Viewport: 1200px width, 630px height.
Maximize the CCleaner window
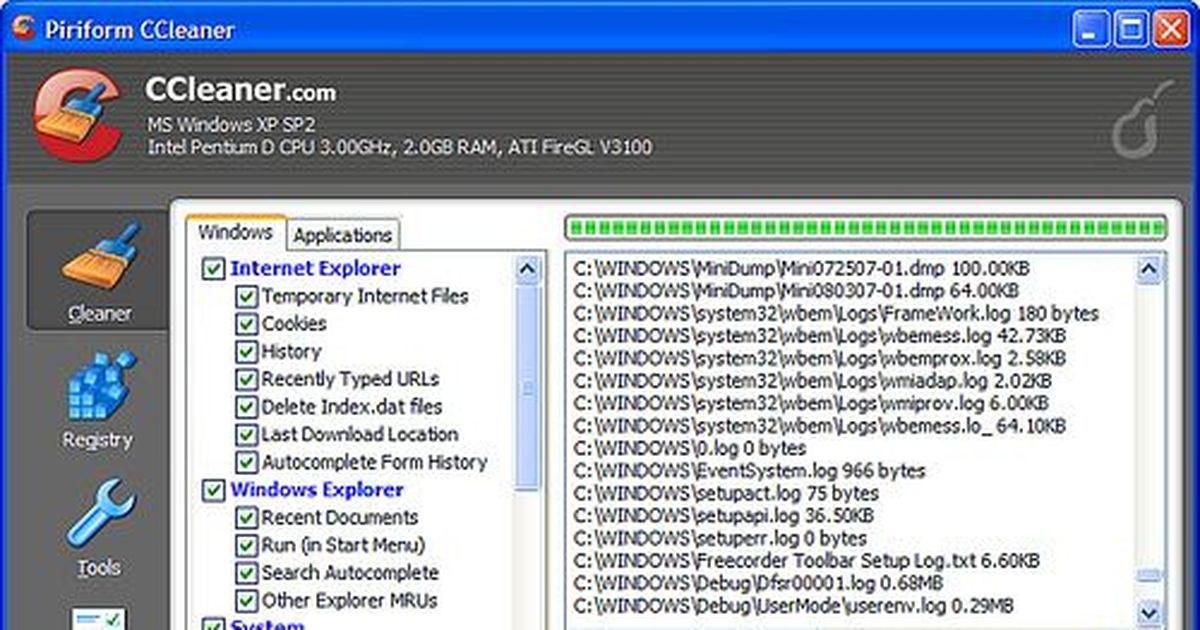click(1131, 29)
